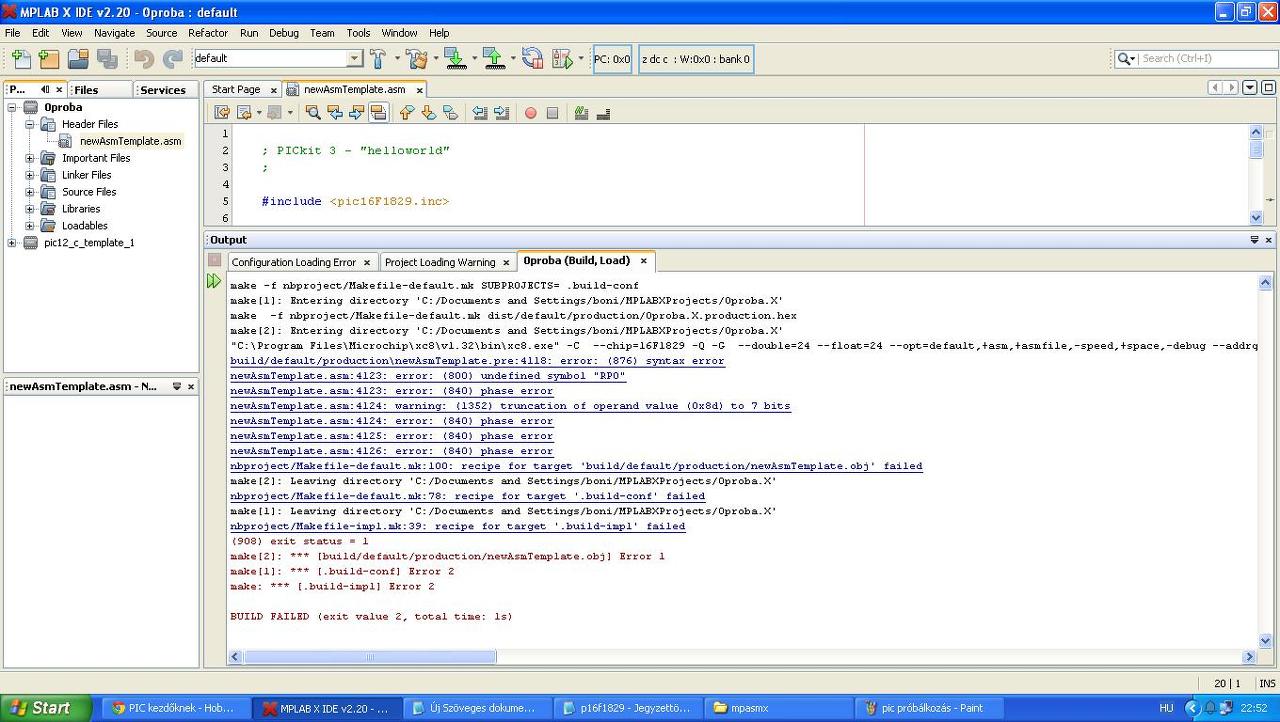Re-run the build with green arrows icon
The height and width of the screenshot is (722, 1280).
(214, 282)
